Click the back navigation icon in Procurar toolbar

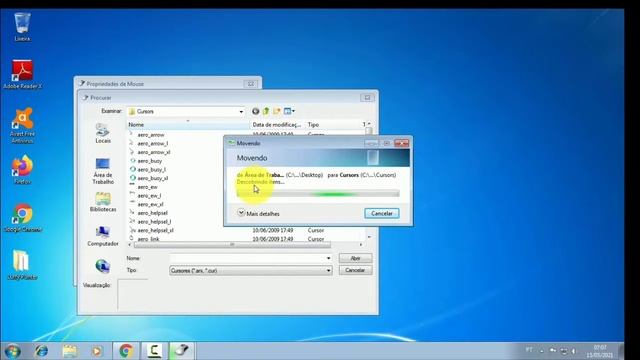tap(256, 111)
